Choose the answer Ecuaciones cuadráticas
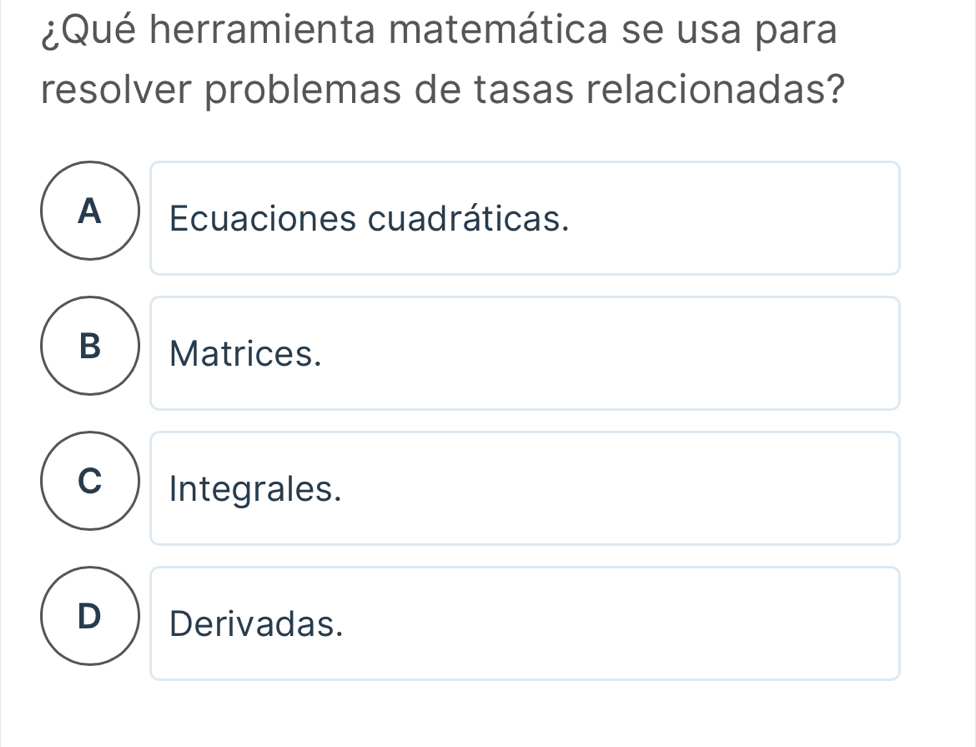 pyautogui.click(x=369, y=218)
